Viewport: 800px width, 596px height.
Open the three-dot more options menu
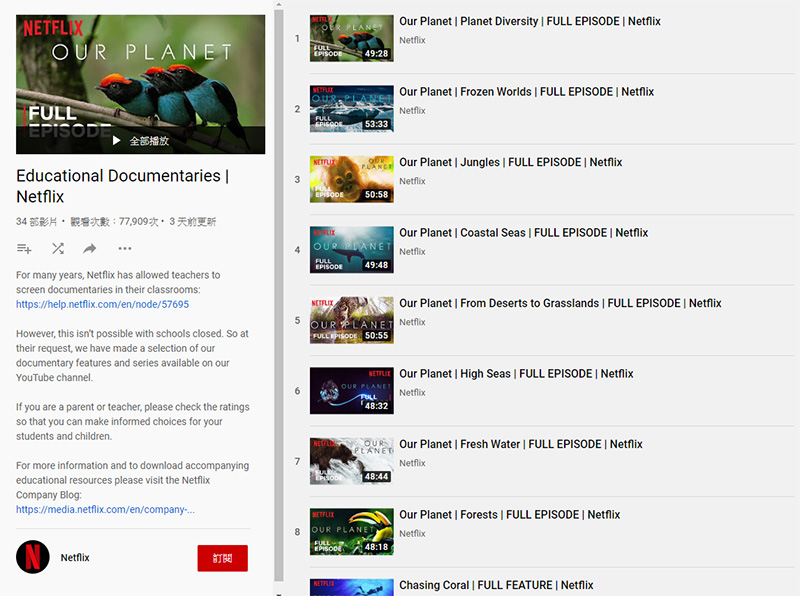[x=125, y=248]
